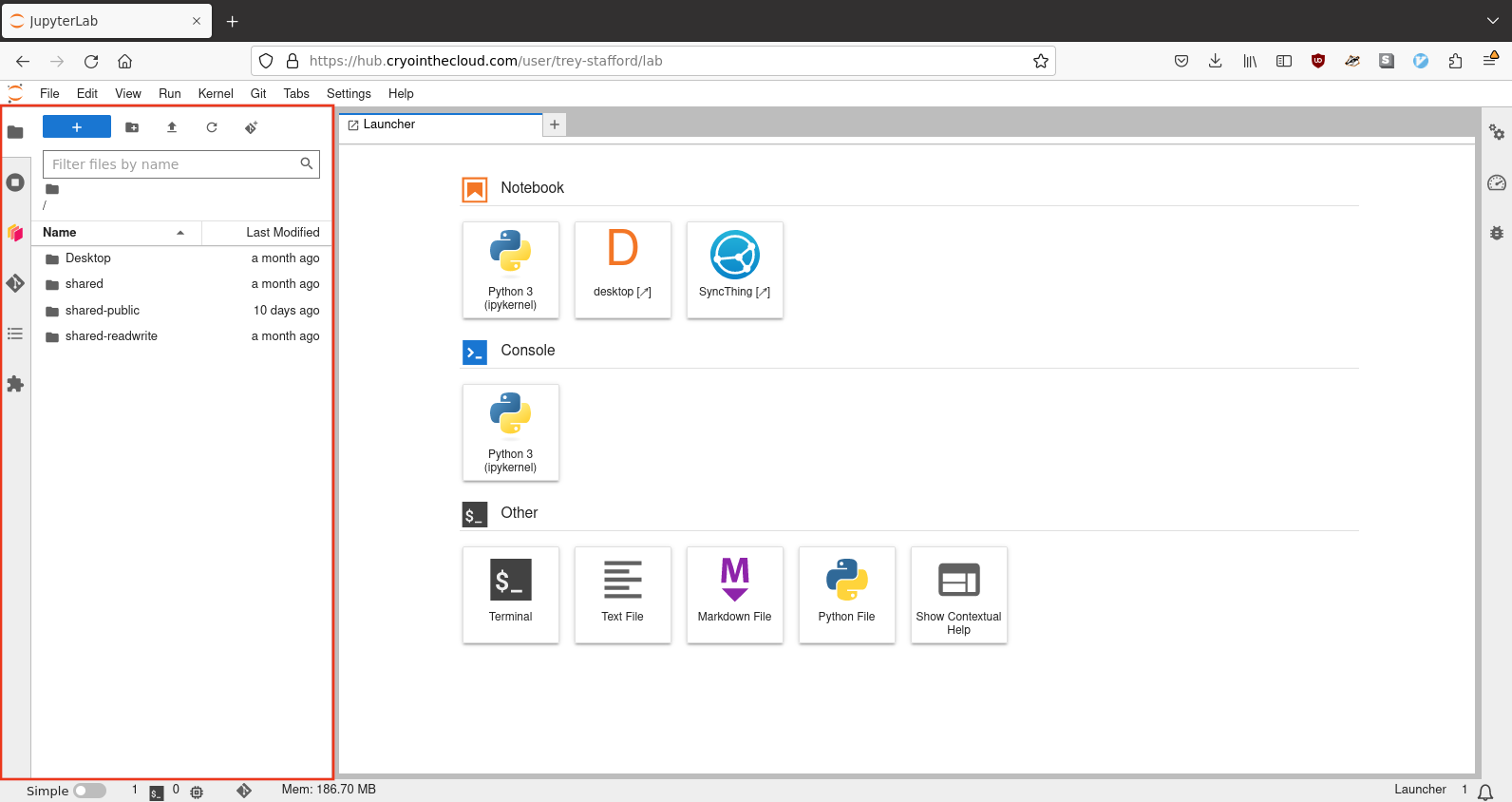Toggle the Simple interface mode switch
The width and height of the screenshot is (1512, 802).
tap(89, 791)
